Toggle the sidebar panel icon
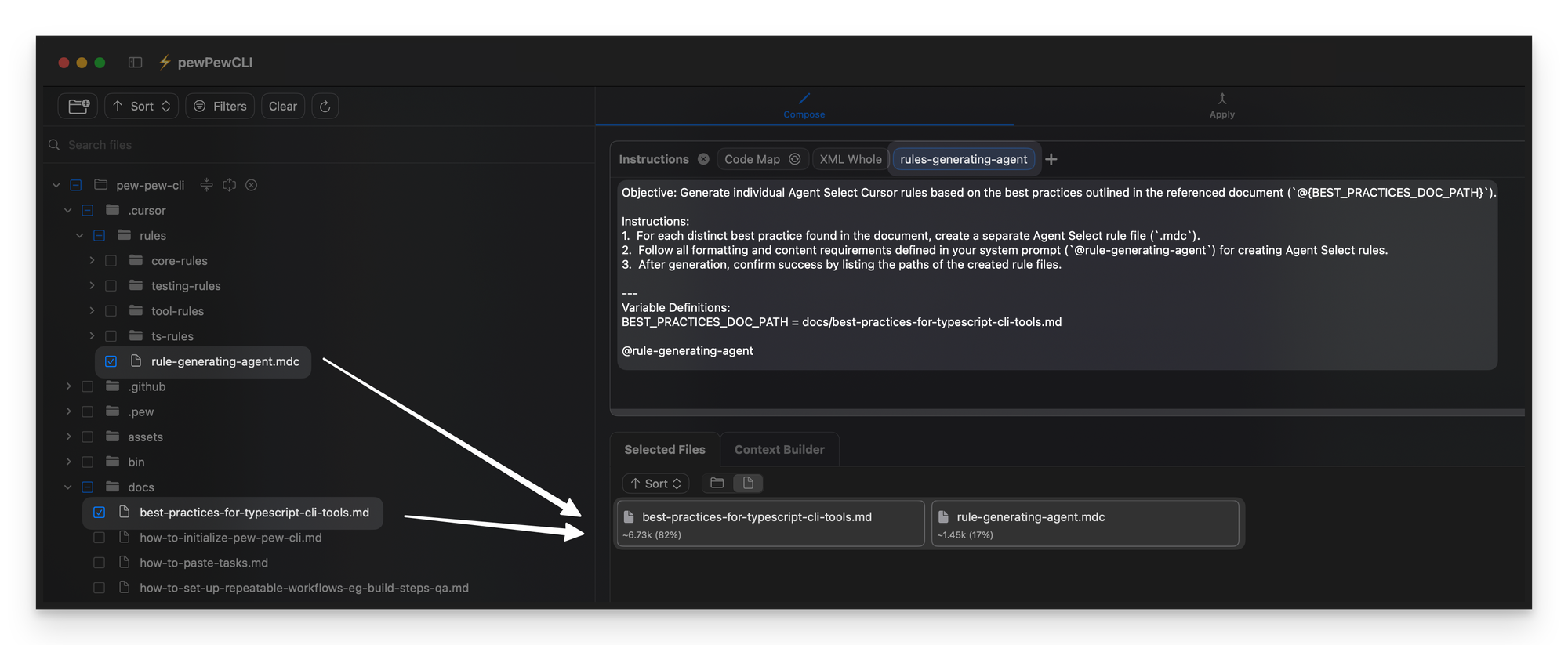 tap(135, 62)
